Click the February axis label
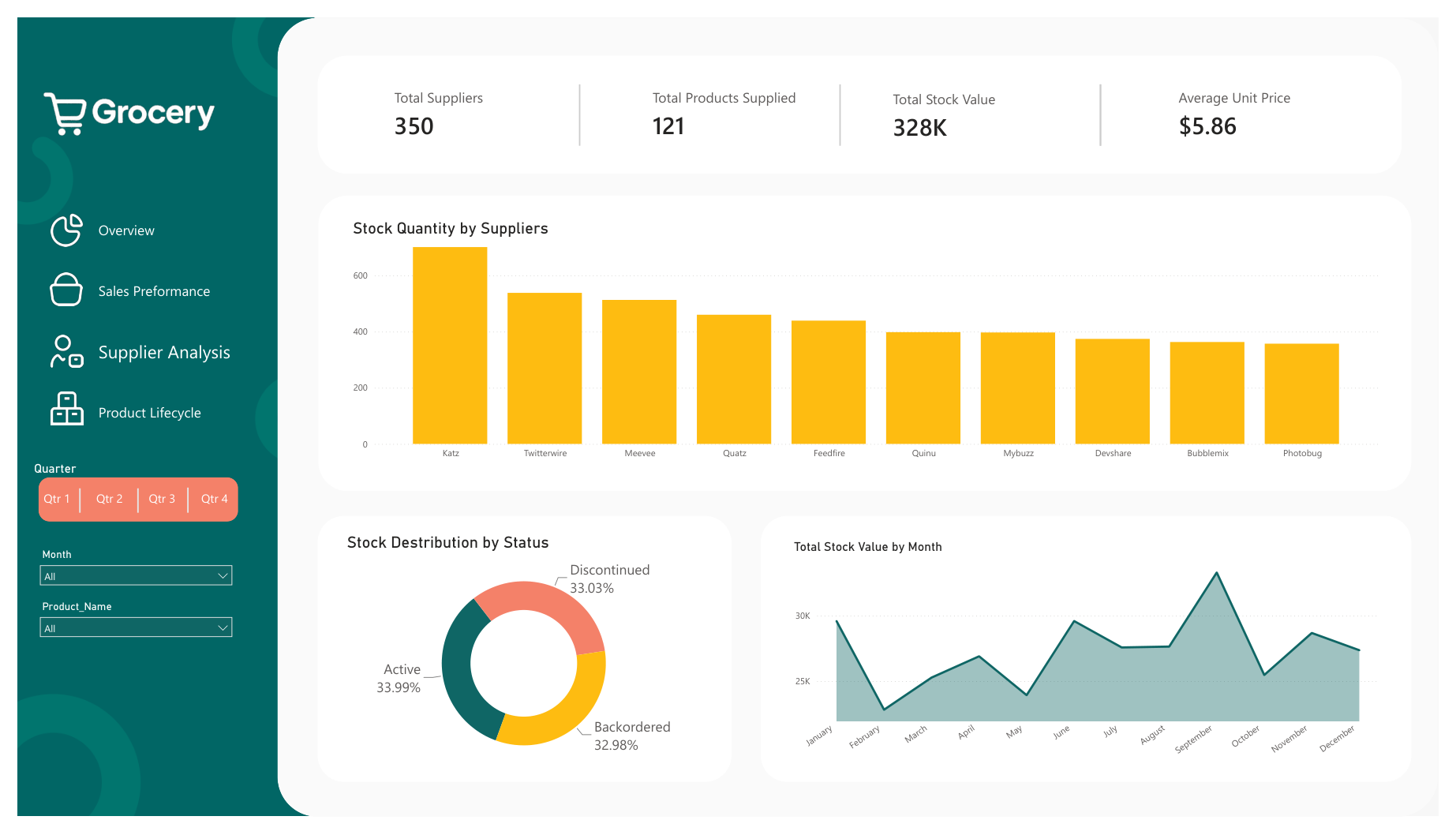Viewport: 1456px width, 835px height. coord(864,737)
